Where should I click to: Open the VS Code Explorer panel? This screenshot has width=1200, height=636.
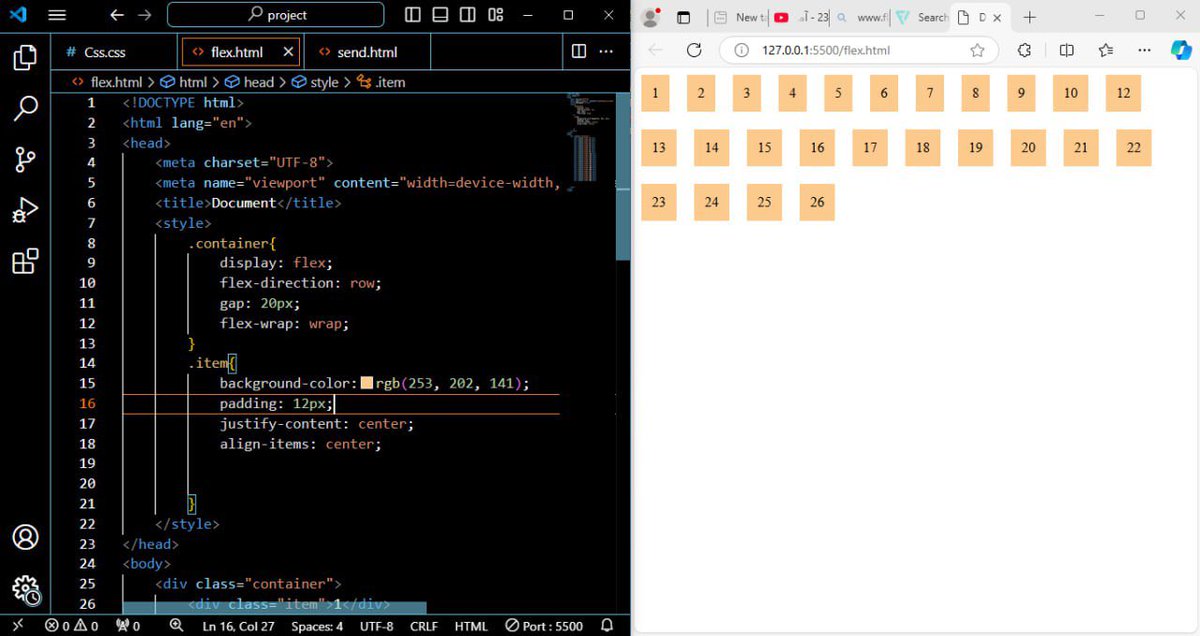click(25, 57)
